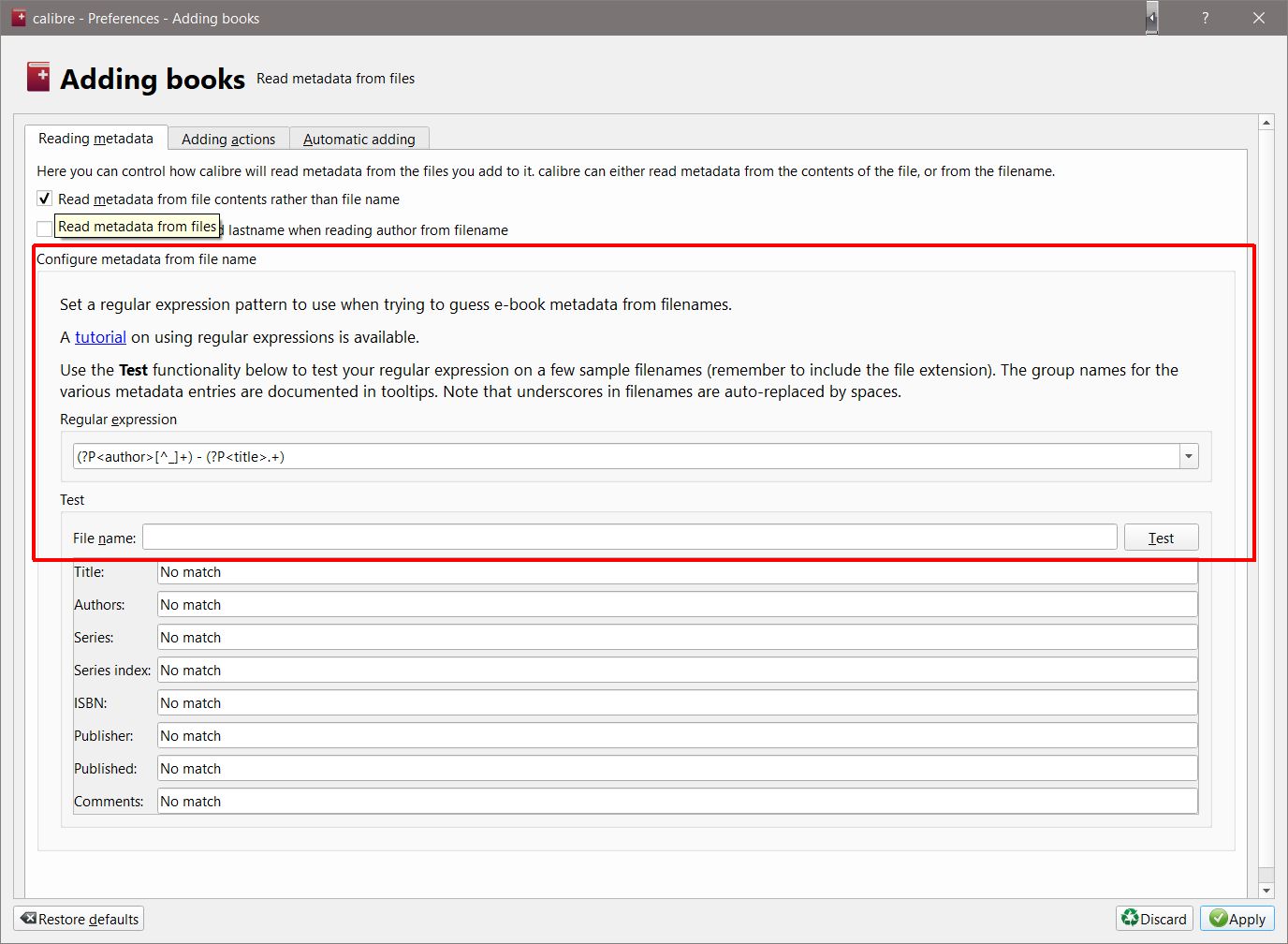Click the Series result field
Viewport: 1288px width, 944px height.
click(678, 638)
